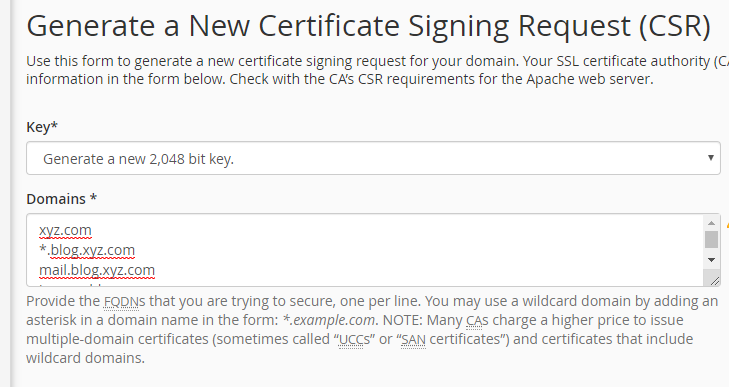729x387 pixels.
Task: Click the resize grip on Domains box
Action: (x=713, y=280)
